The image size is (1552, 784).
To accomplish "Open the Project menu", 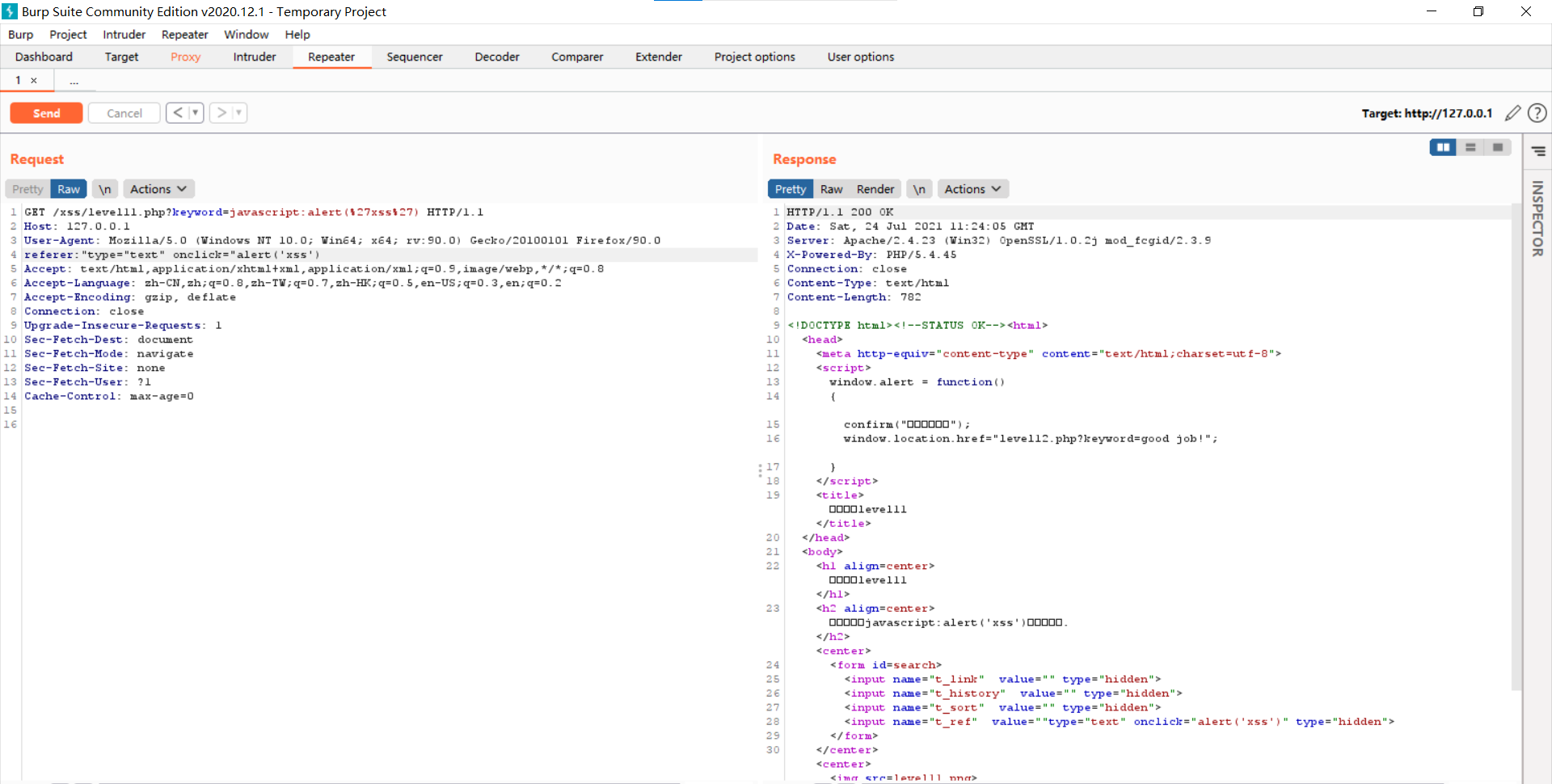I will tap(68, 34).
